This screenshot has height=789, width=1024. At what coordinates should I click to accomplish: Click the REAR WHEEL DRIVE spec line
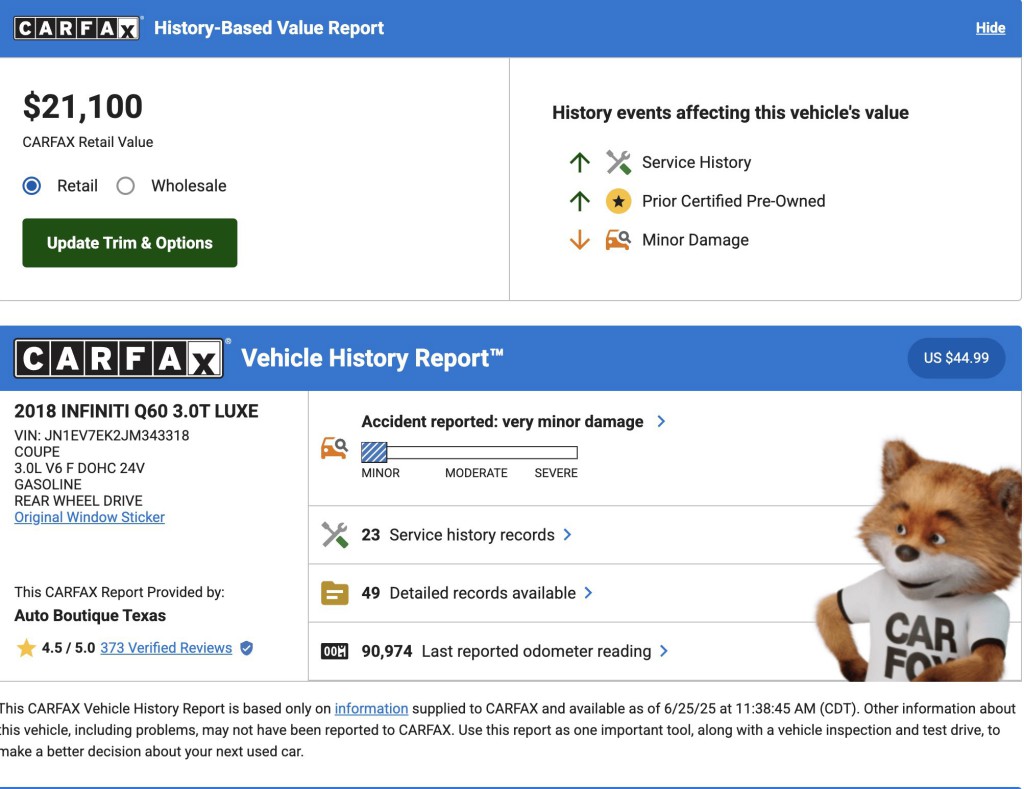point(78,501)
